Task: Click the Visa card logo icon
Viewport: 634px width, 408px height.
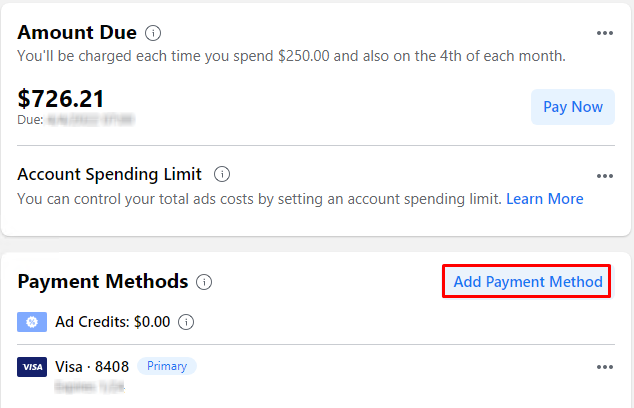Action: tap(32, 367)
